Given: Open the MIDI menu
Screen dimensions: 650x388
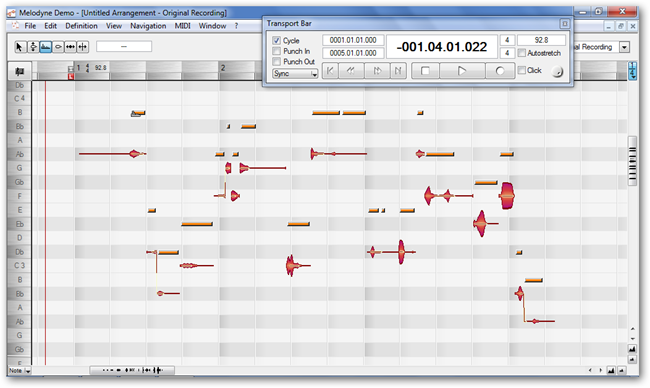Looking at the screenshot, I should [x=182, y=26].
